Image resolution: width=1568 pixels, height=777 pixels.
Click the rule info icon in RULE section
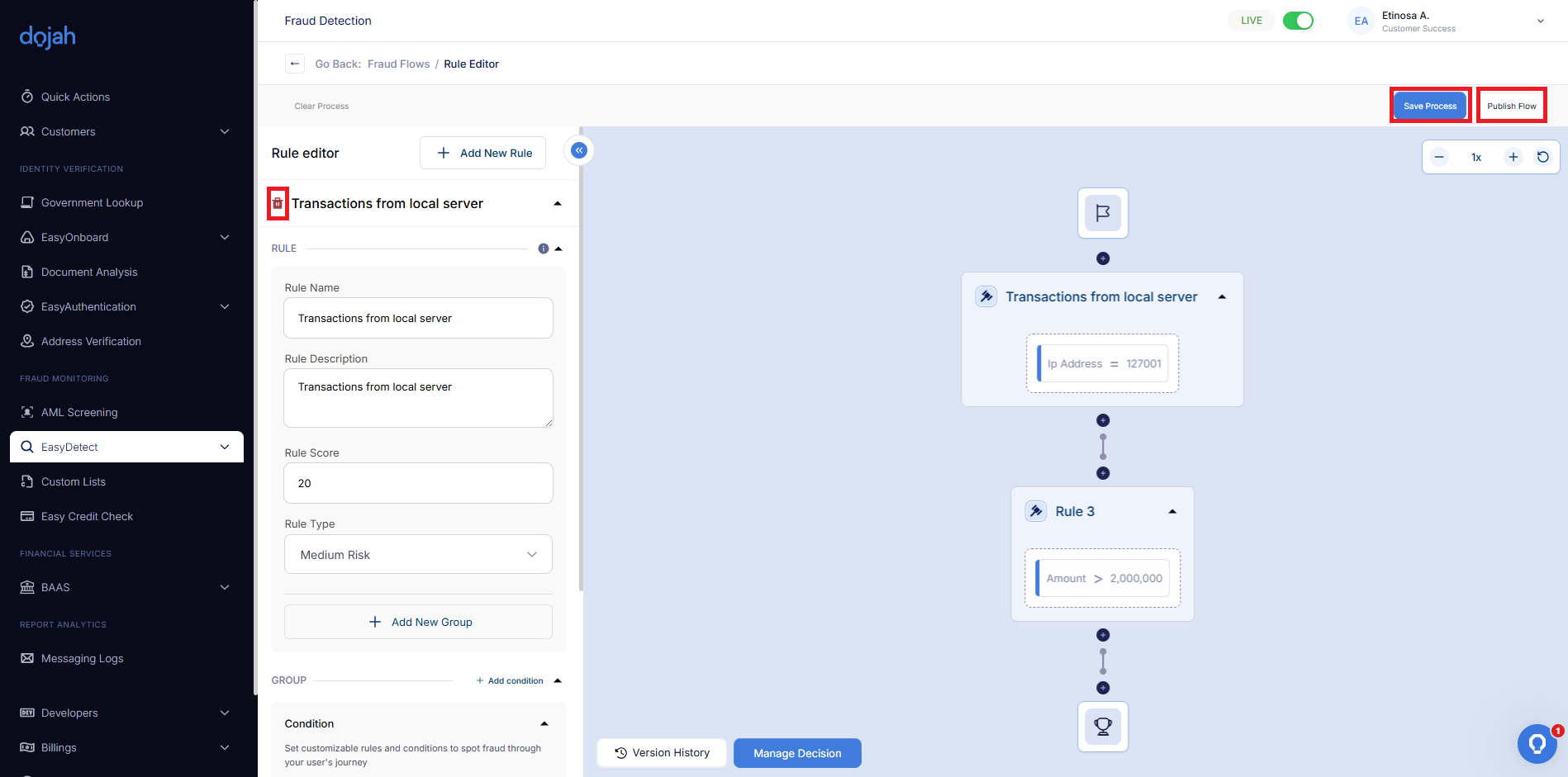pyautogui.click(x=544, y=249)
